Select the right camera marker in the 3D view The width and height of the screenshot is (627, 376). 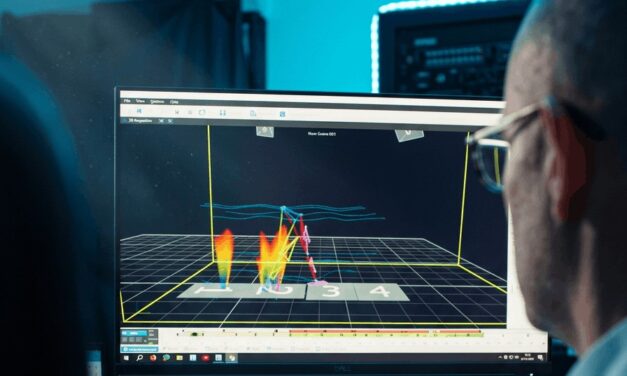point(409,134)
